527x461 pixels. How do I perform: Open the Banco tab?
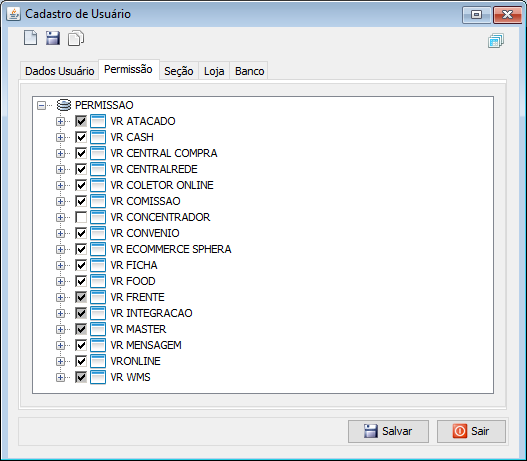tap(249, 71)
